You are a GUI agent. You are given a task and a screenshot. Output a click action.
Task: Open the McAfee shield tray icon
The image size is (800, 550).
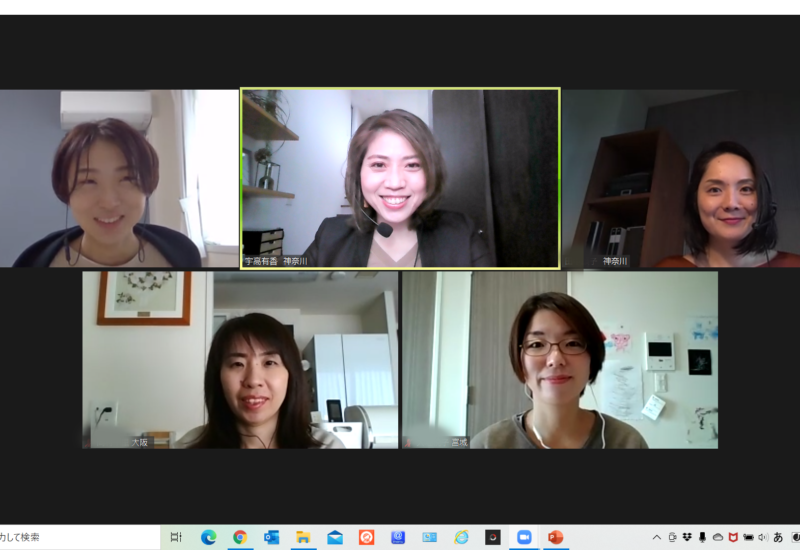(733, 537)
